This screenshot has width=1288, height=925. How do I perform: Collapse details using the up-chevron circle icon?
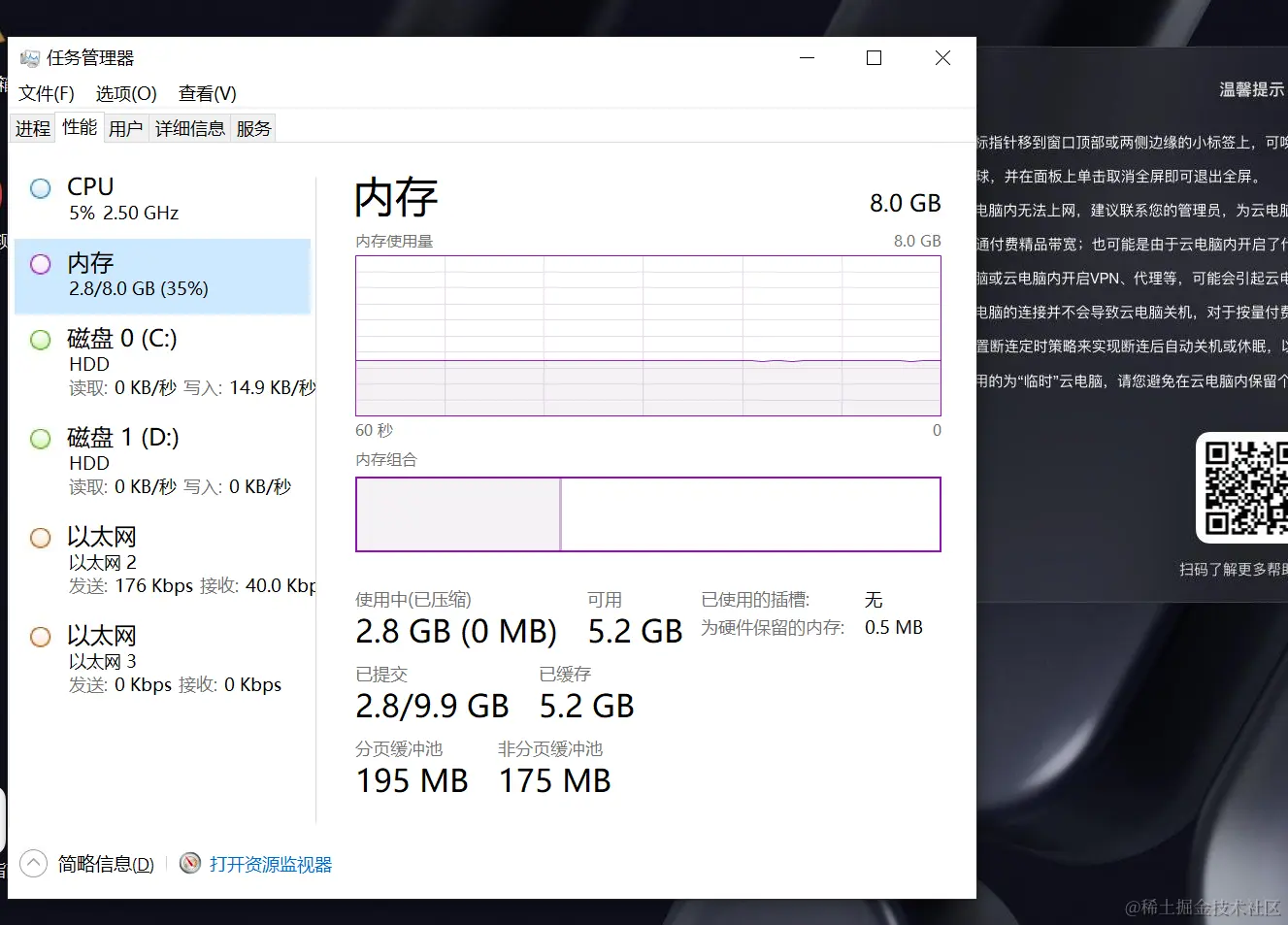tap(33, 863)
